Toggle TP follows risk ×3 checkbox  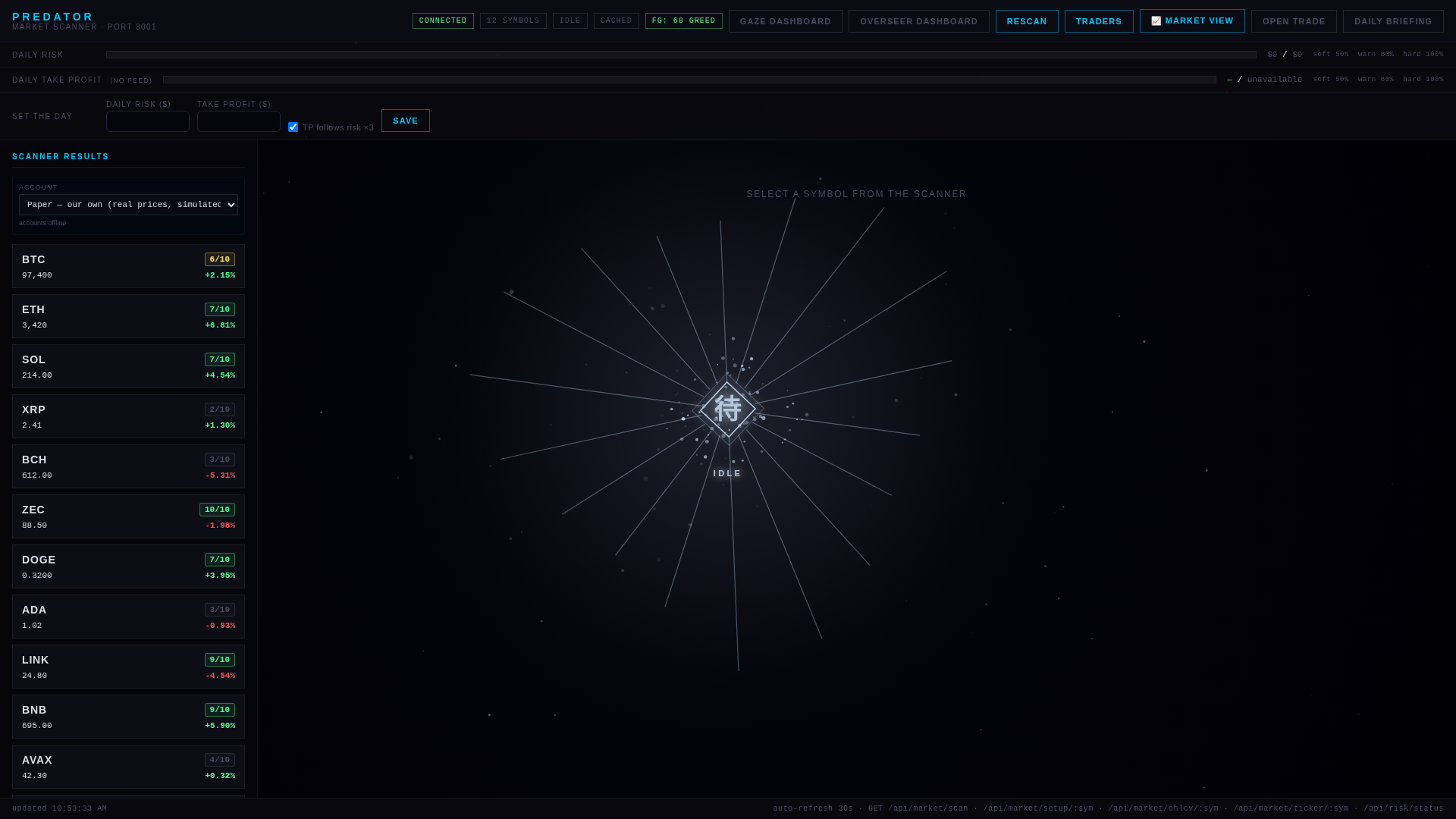coord(293,127)
